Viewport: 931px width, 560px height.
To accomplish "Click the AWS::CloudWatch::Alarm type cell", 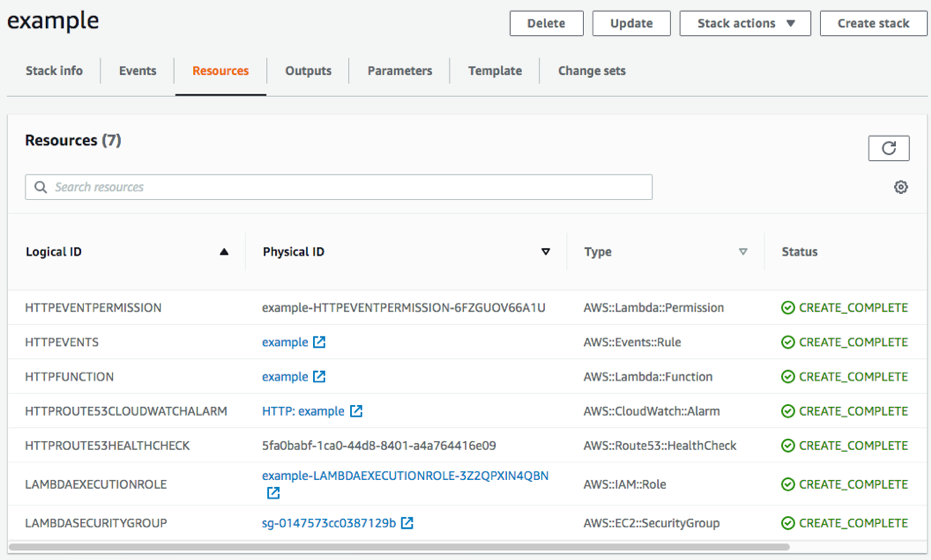I will [x=651, y=411].
